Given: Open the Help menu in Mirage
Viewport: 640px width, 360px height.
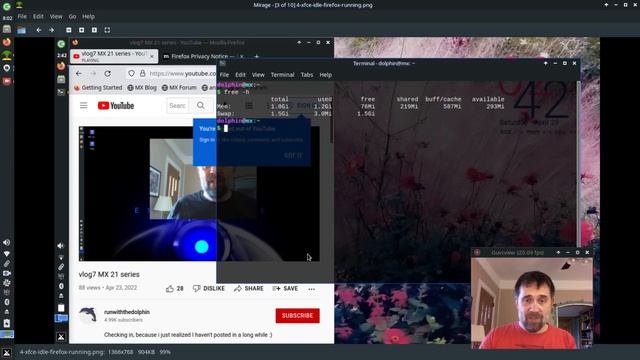Looking at the screenshot, I should tap(88, 17).
